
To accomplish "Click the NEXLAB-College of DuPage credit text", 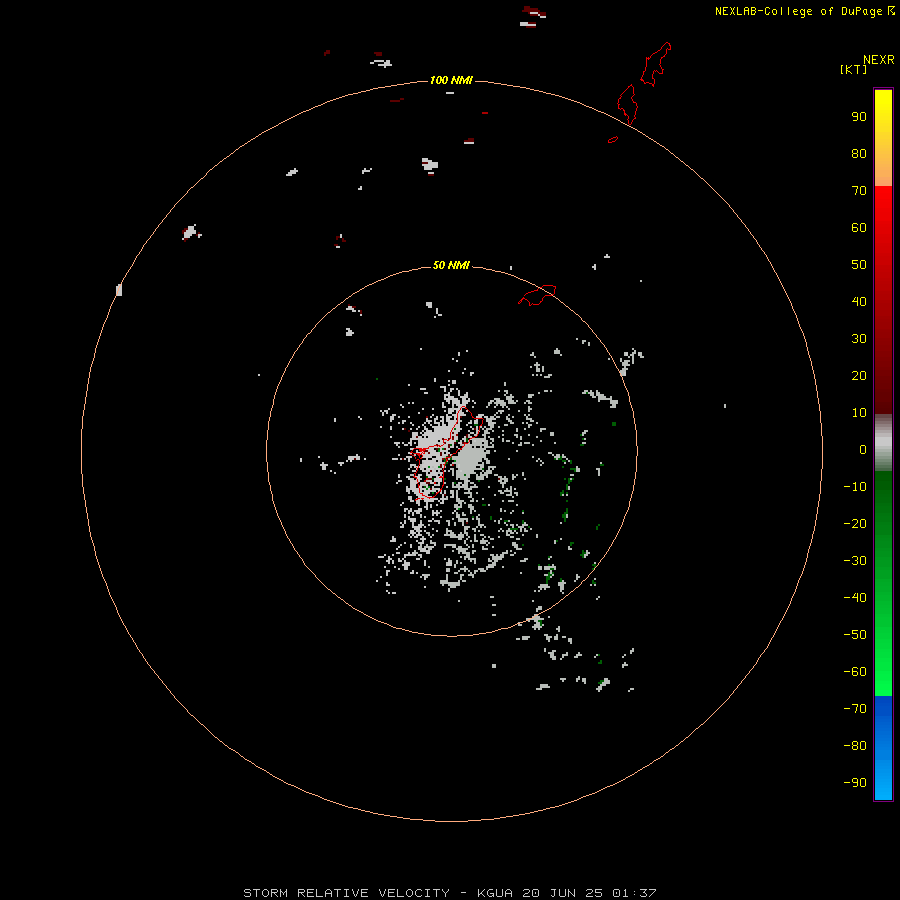I will tap(804, 11).
